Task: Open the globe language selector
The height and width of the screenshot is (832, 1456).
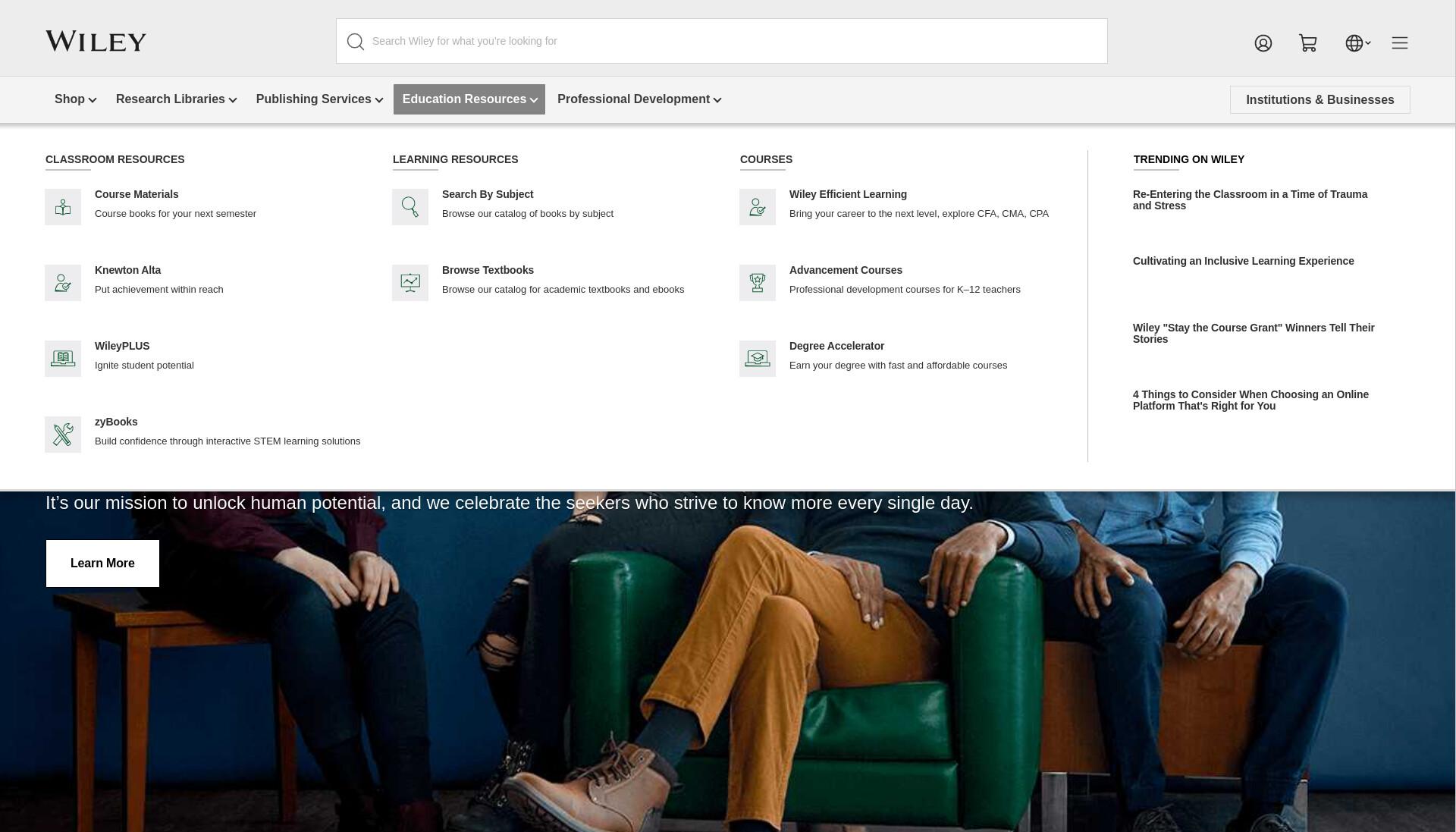Action: pos(1357,43)
